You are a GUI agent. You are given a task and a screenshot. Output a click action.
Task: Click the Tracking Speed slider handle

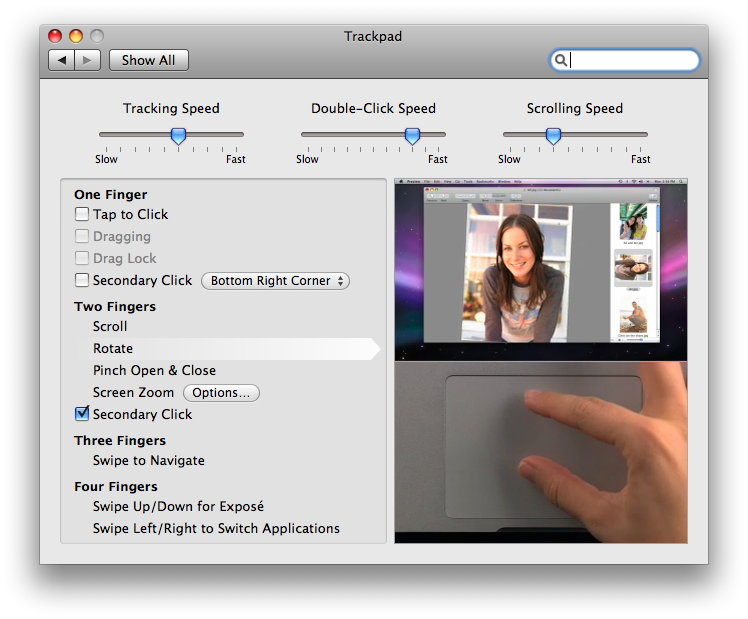pos(178,135)
